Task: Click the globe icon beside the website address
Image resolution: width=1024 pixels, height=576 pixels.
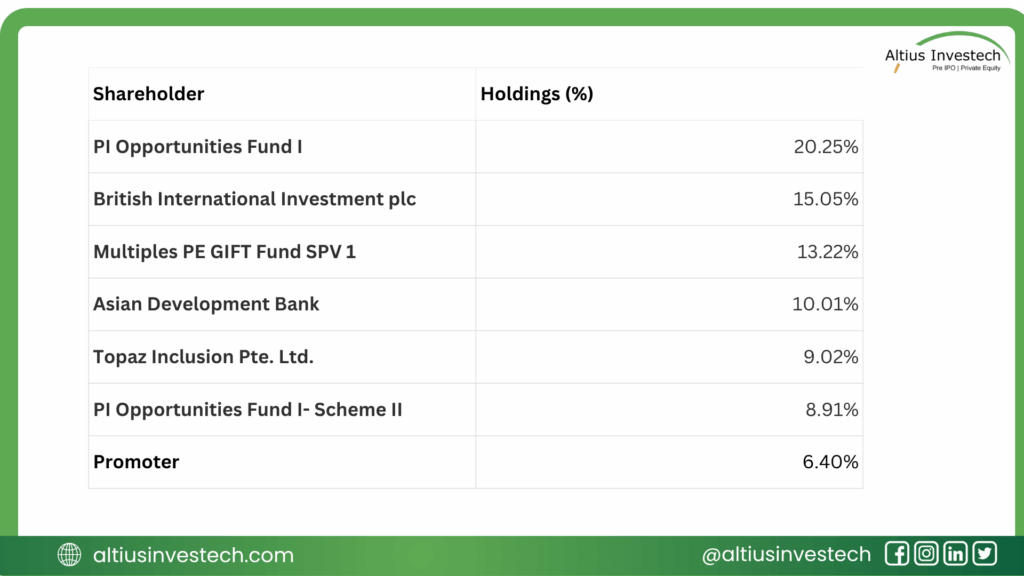Action: [x=70, y=555]
